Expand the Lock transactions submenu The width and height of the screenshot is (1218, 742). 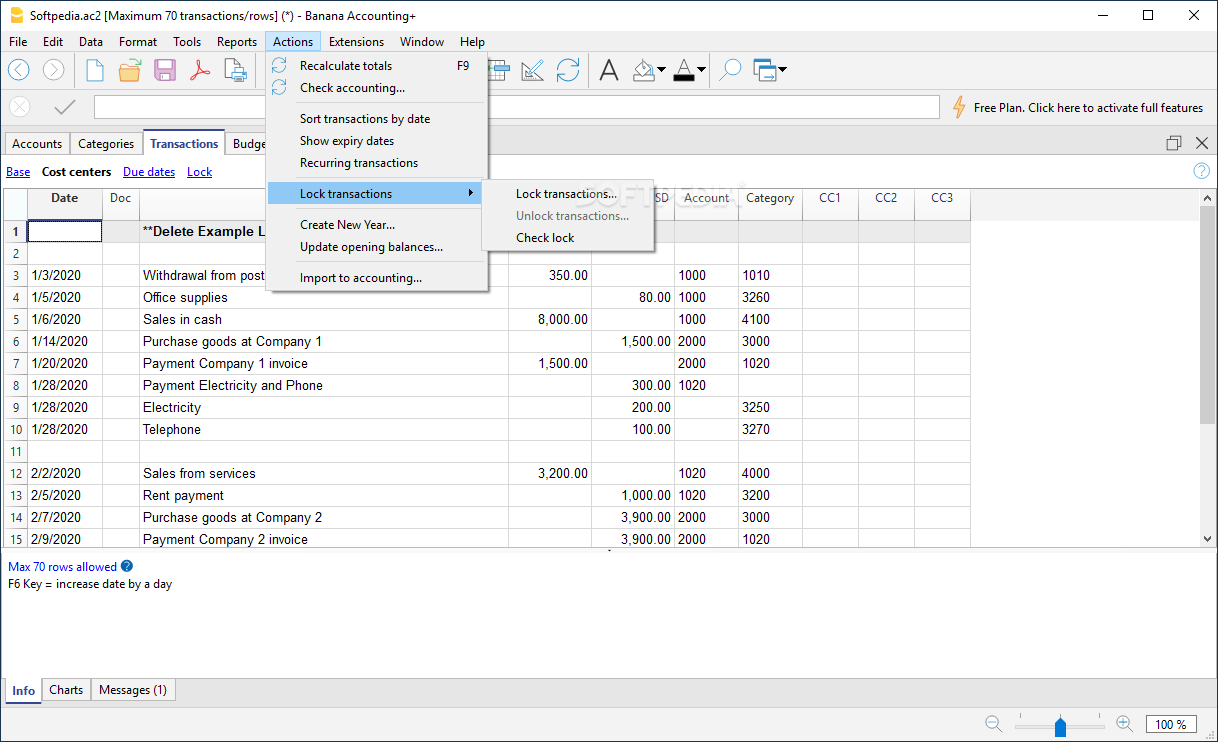(377, 193)
